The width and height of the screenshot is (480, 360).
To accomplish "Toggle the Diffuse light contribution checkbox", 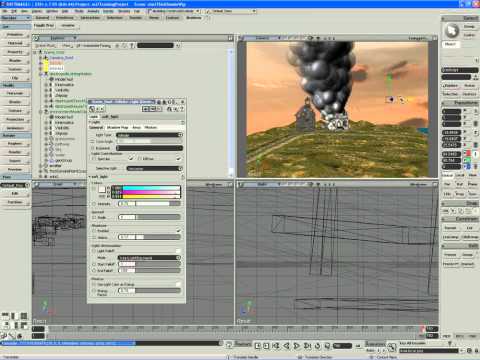I will (x=178, y=159).
